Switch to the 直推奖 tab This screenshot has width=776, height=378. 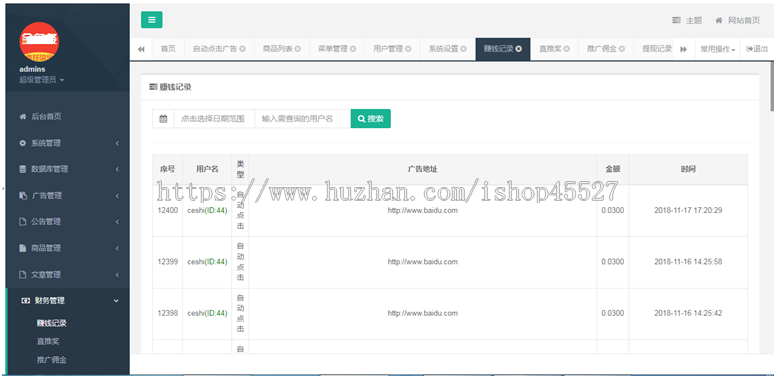[550, 49]
